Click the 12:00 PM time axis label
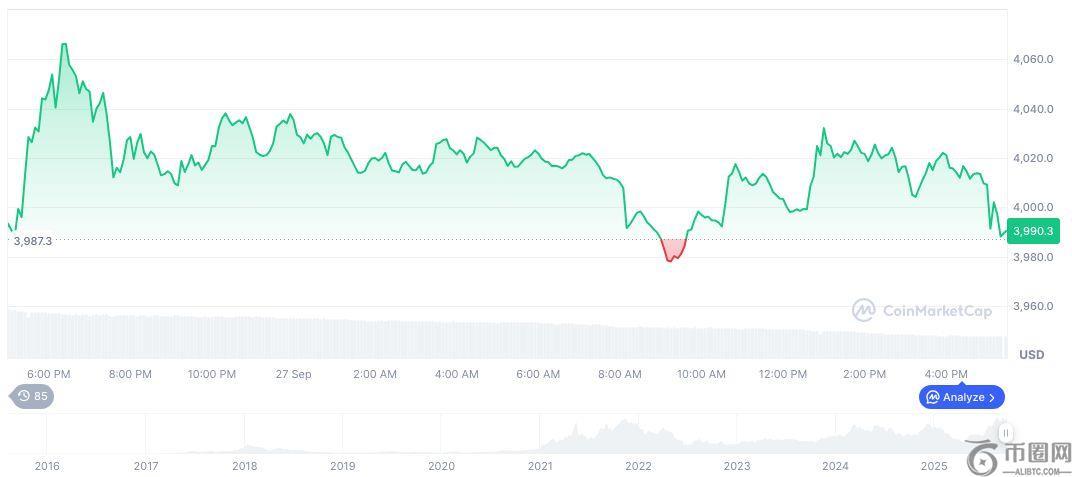This screenshot has width=1072, height=477. (x=783, y=374)
